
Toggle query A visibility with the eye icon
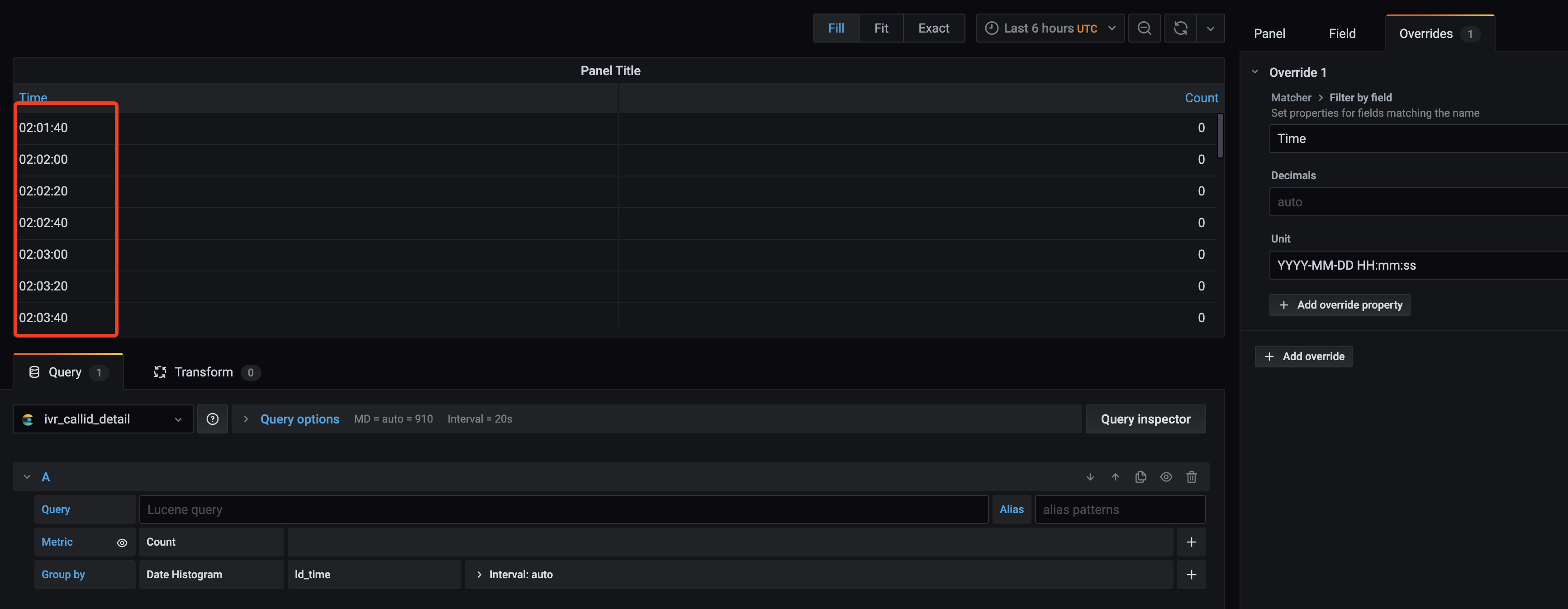(x=1166, y=477)
